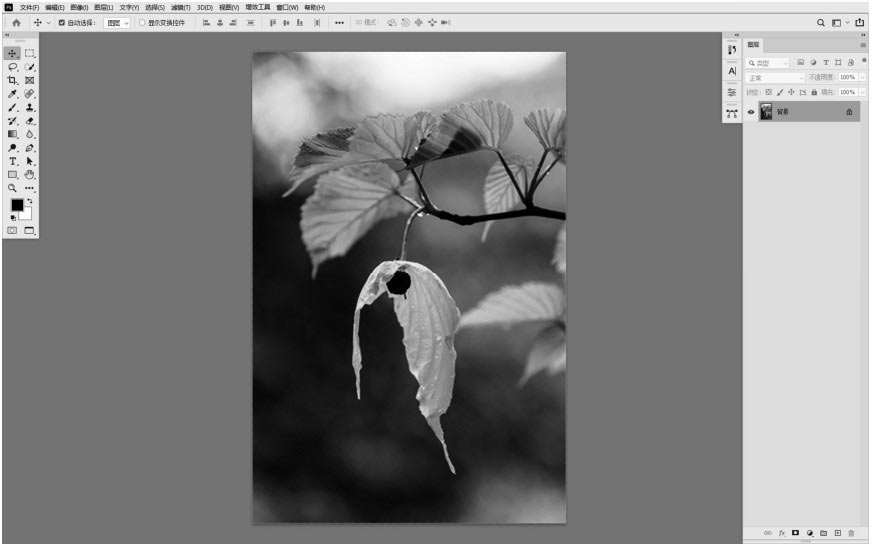Hide the 背景 layer with the eye icon

pyautogui.click(x=751, y=112)
